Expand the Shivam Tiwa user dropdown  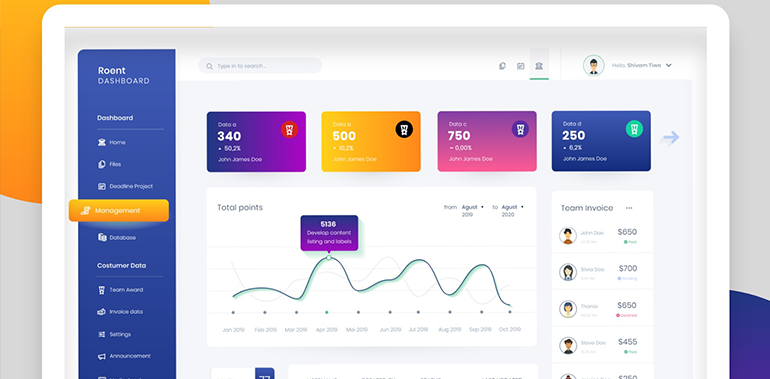coord(668,65)
